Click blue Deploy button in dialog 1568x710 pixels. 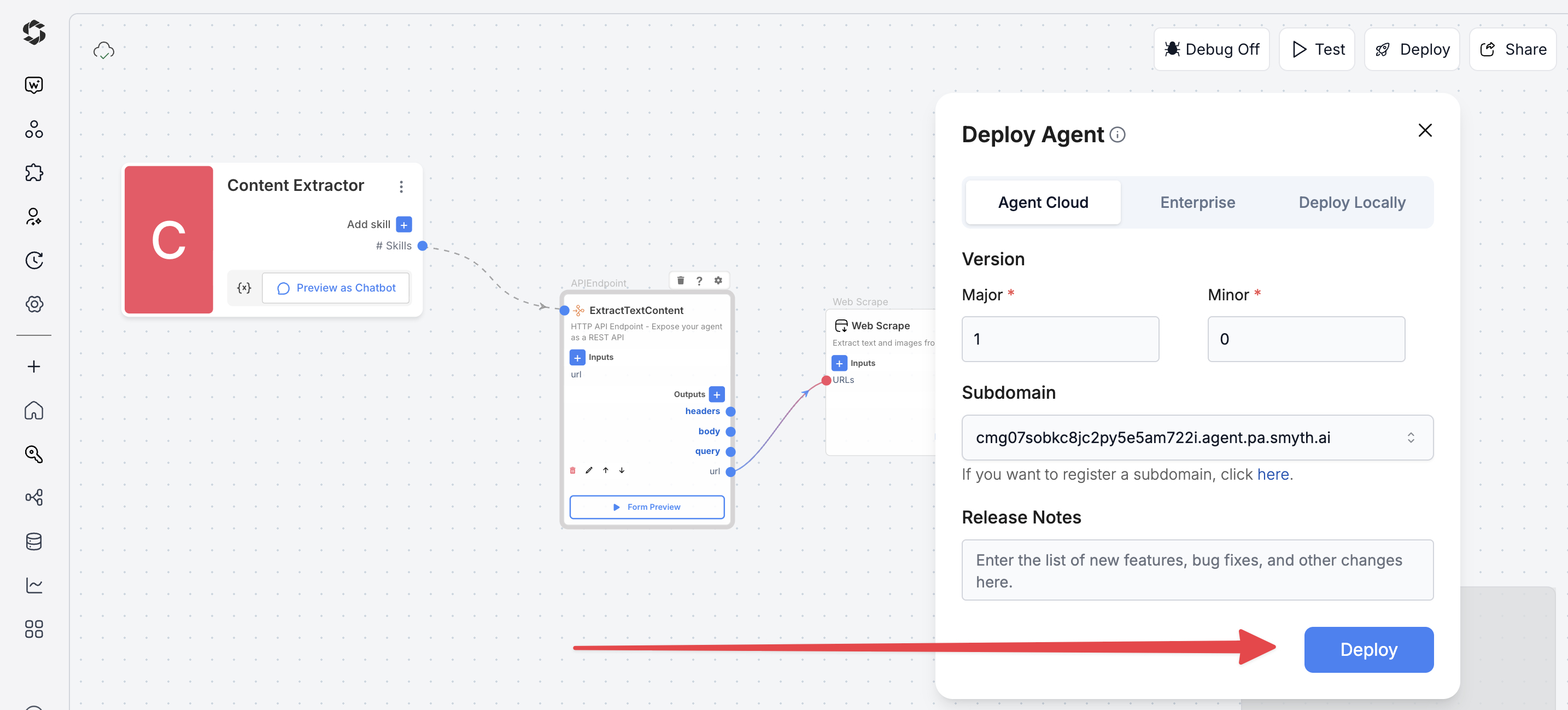point(1368,649)
